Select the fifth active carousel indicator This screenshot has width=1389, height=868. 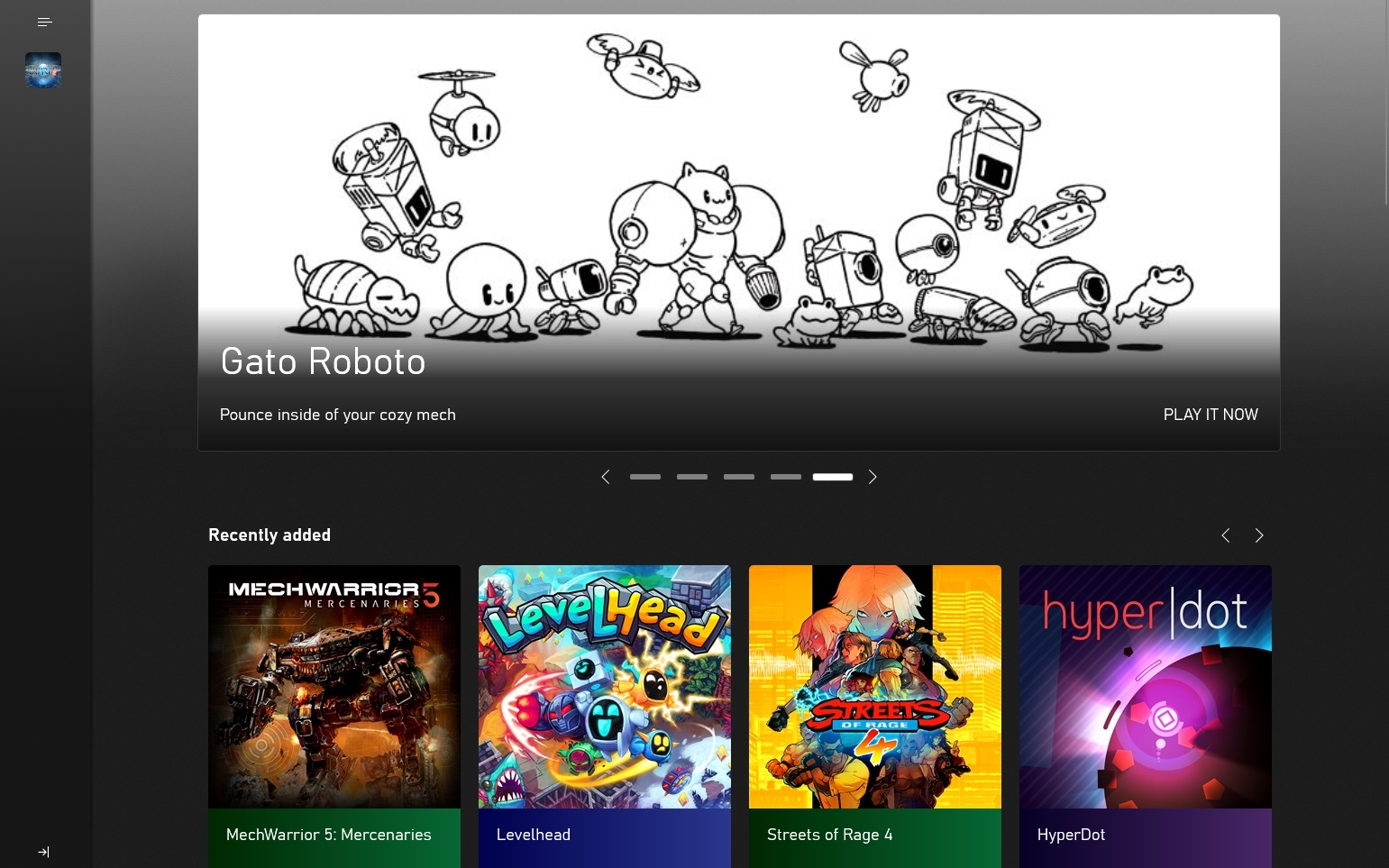833,477
